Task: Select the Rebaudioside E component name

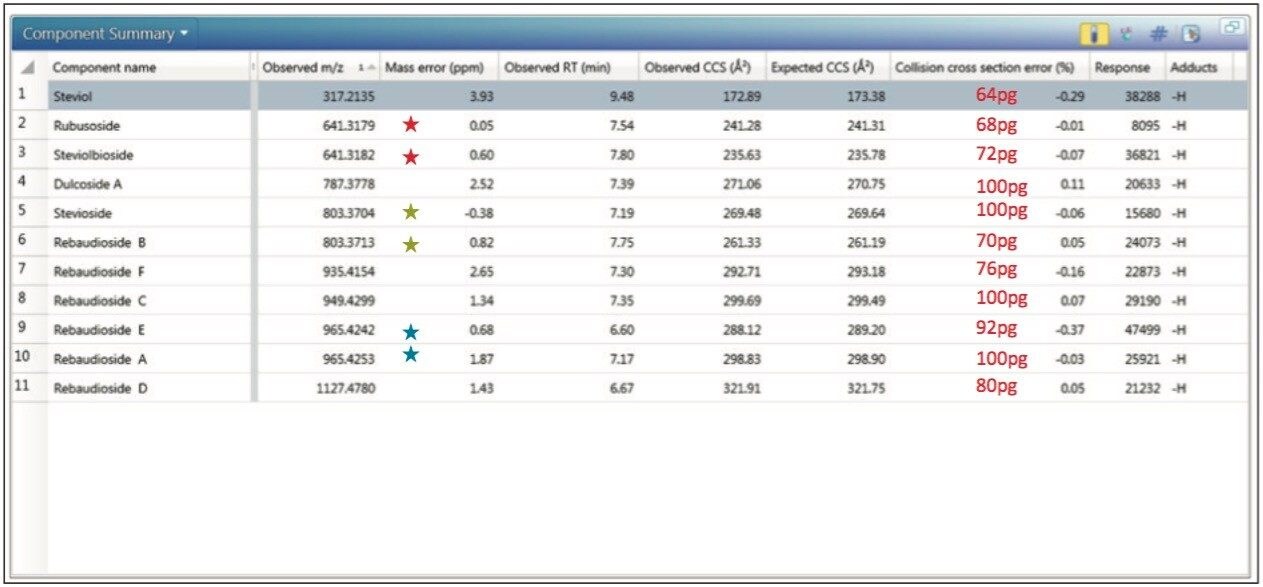Action: (x=100, y=330)
